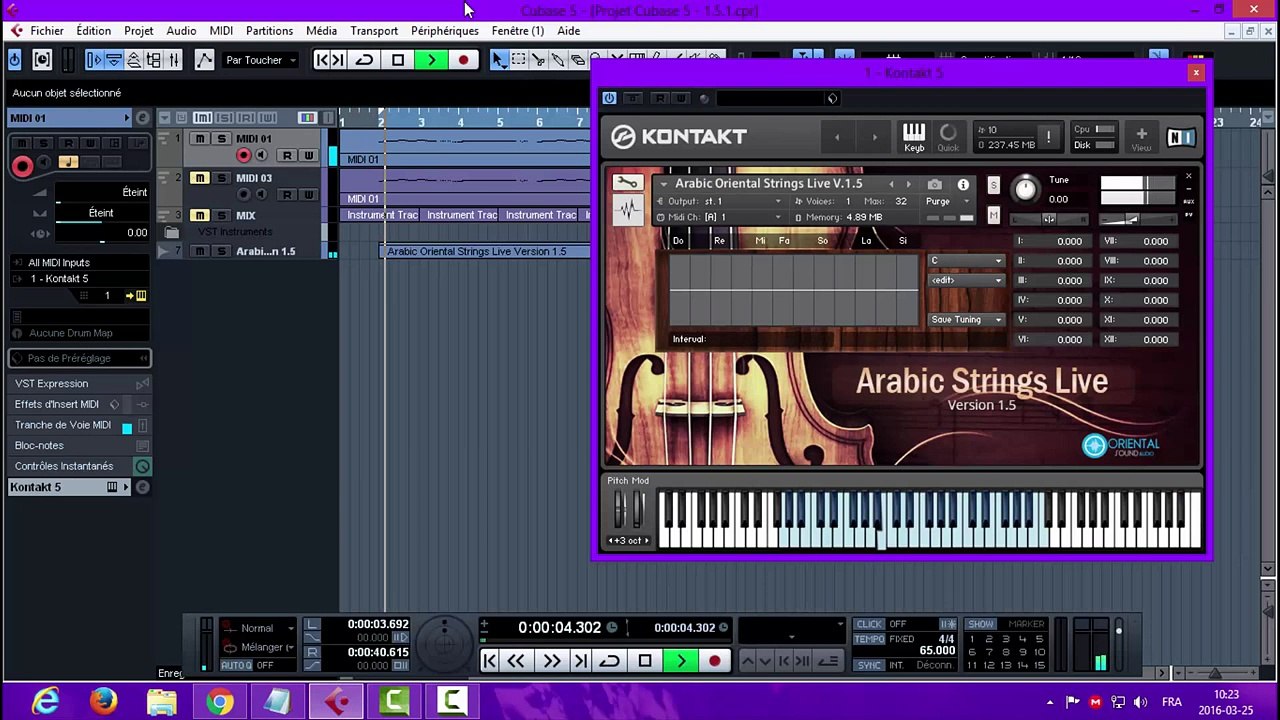Toggle mute on the MIX track
The image size is (1280, 720).
click(200, 215)
